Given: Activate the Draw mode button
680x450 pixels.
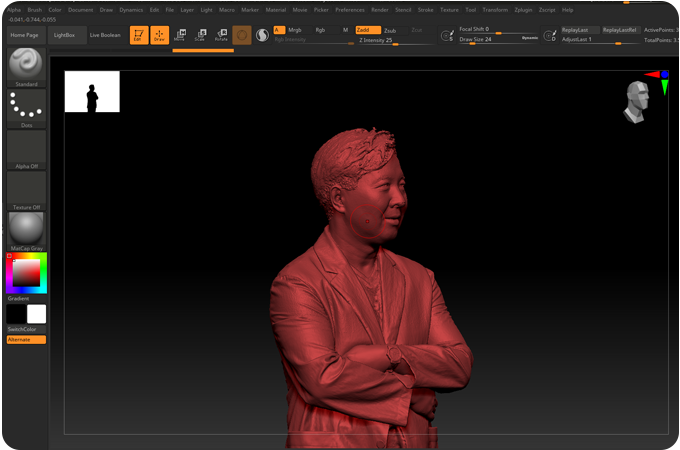Looking at the screenshot, I should point(159,35).
